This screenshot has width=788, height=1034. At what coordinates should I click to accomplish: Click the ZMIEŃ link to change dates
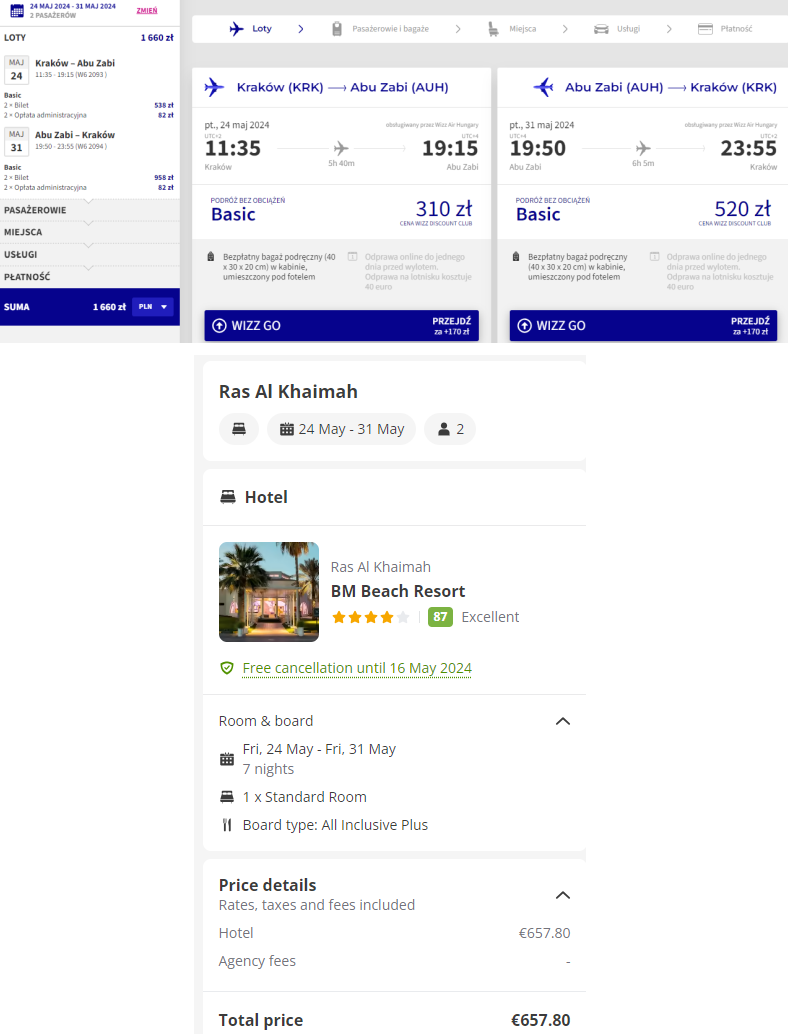click(146, 10)
